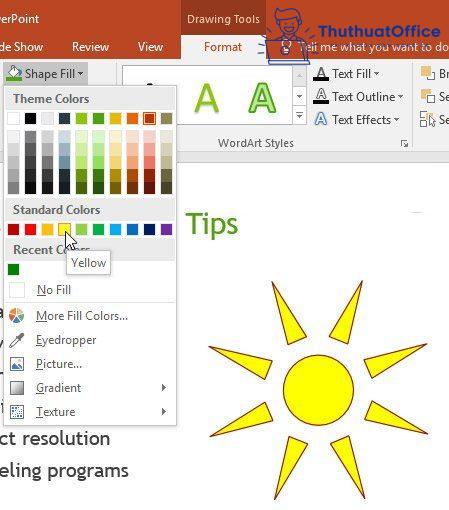Viewport: 449px width, 510px height.
Task: Open the Texture menu entry
Action: (89, 412)
